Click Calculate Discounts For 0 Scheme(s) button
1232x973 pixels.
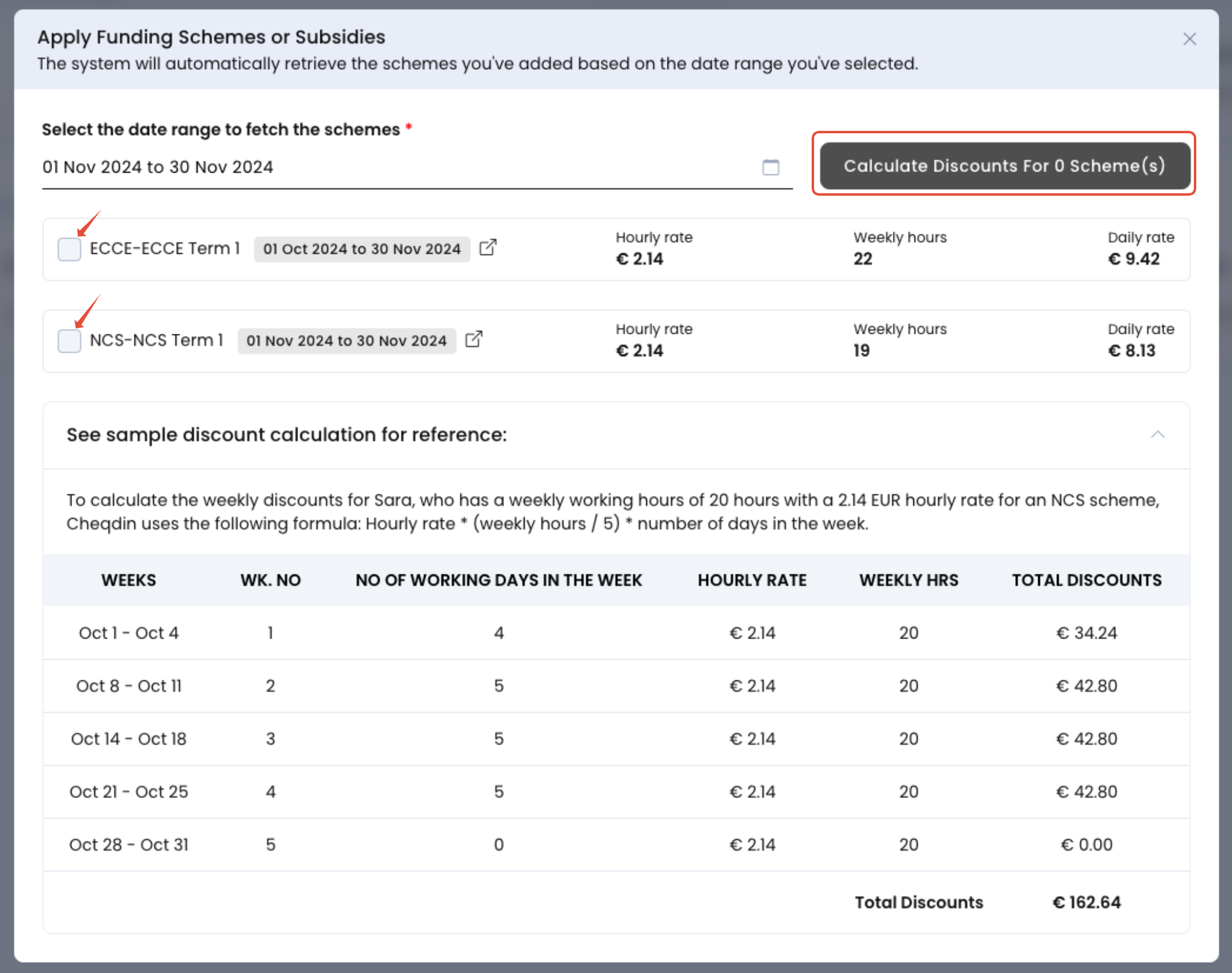[x=1004, y=166]
